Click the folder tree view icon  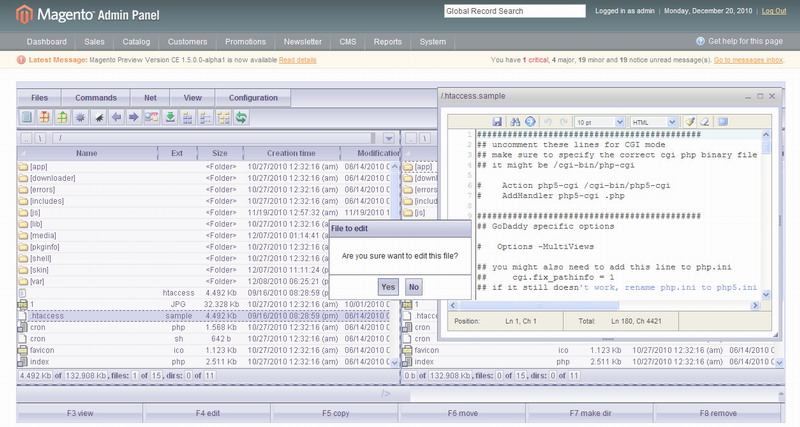point(223,117)
